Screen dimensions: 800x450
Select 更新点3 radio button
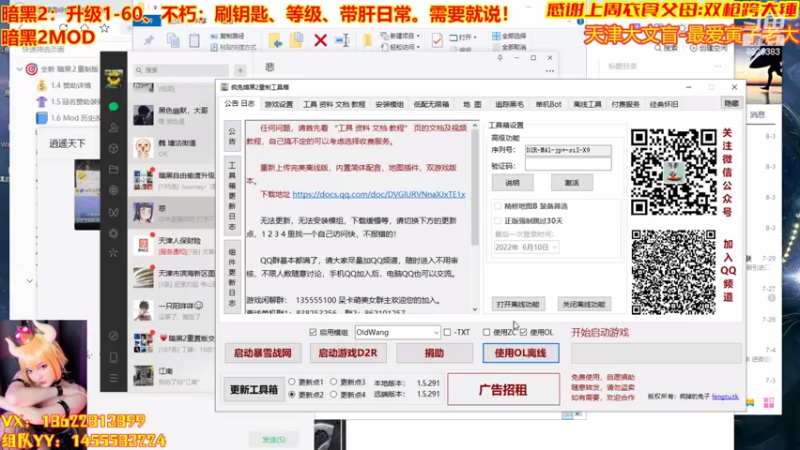pos(334,382)
